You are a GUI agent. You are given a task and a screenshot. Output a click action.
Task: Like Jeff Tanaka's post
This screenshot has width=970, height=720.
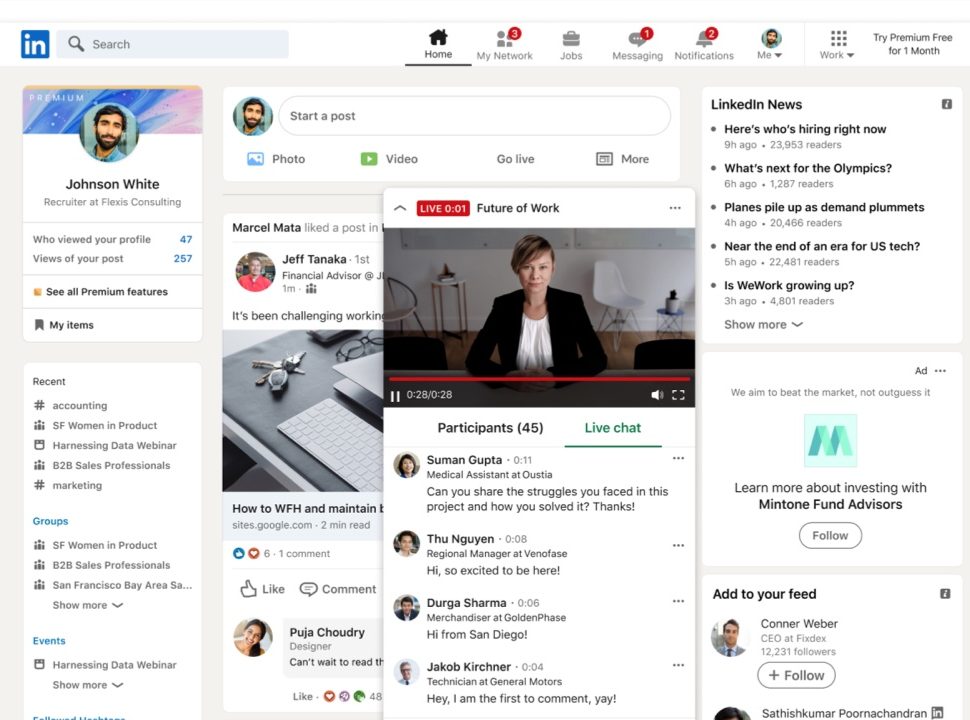[x=262, y=589]
